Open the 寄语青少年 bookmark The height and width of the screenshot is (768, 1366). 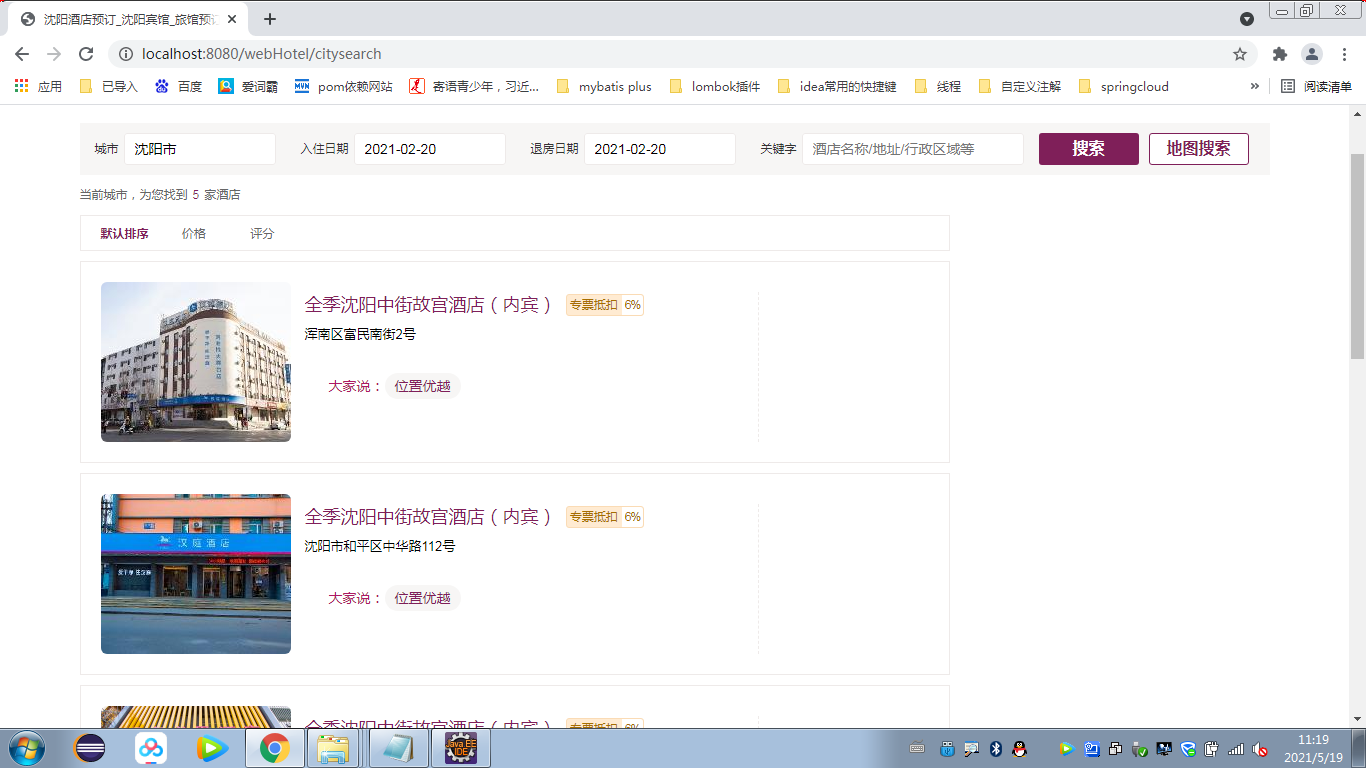click(474, 87)
